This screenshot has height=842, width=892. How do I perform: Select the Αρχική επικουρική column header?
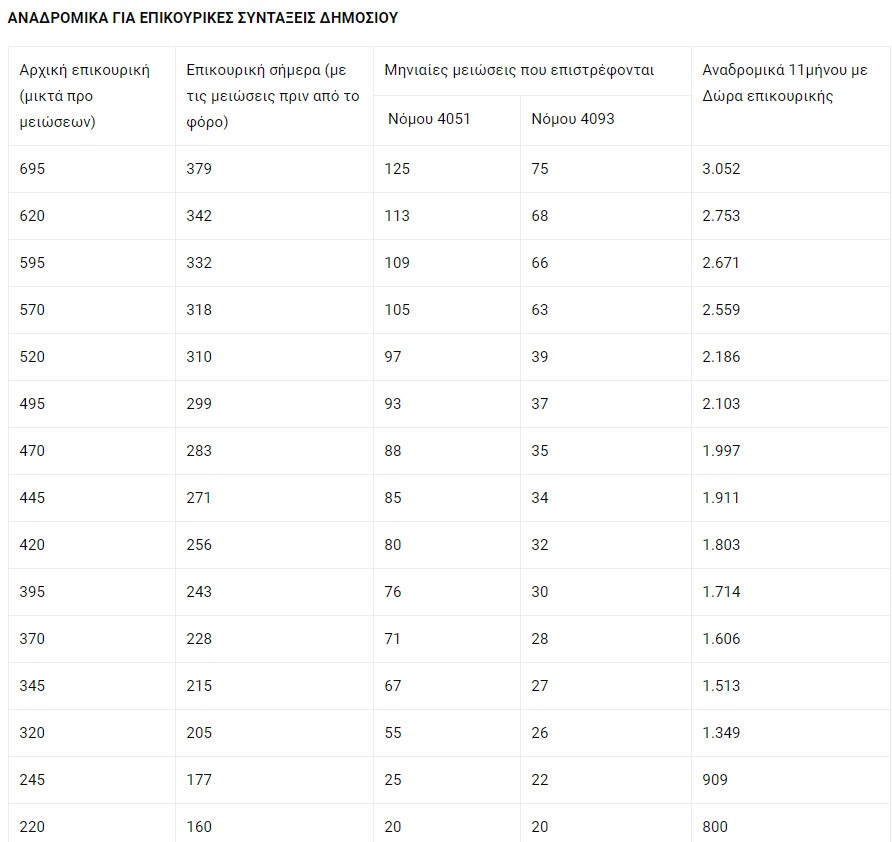click(84, 95)
